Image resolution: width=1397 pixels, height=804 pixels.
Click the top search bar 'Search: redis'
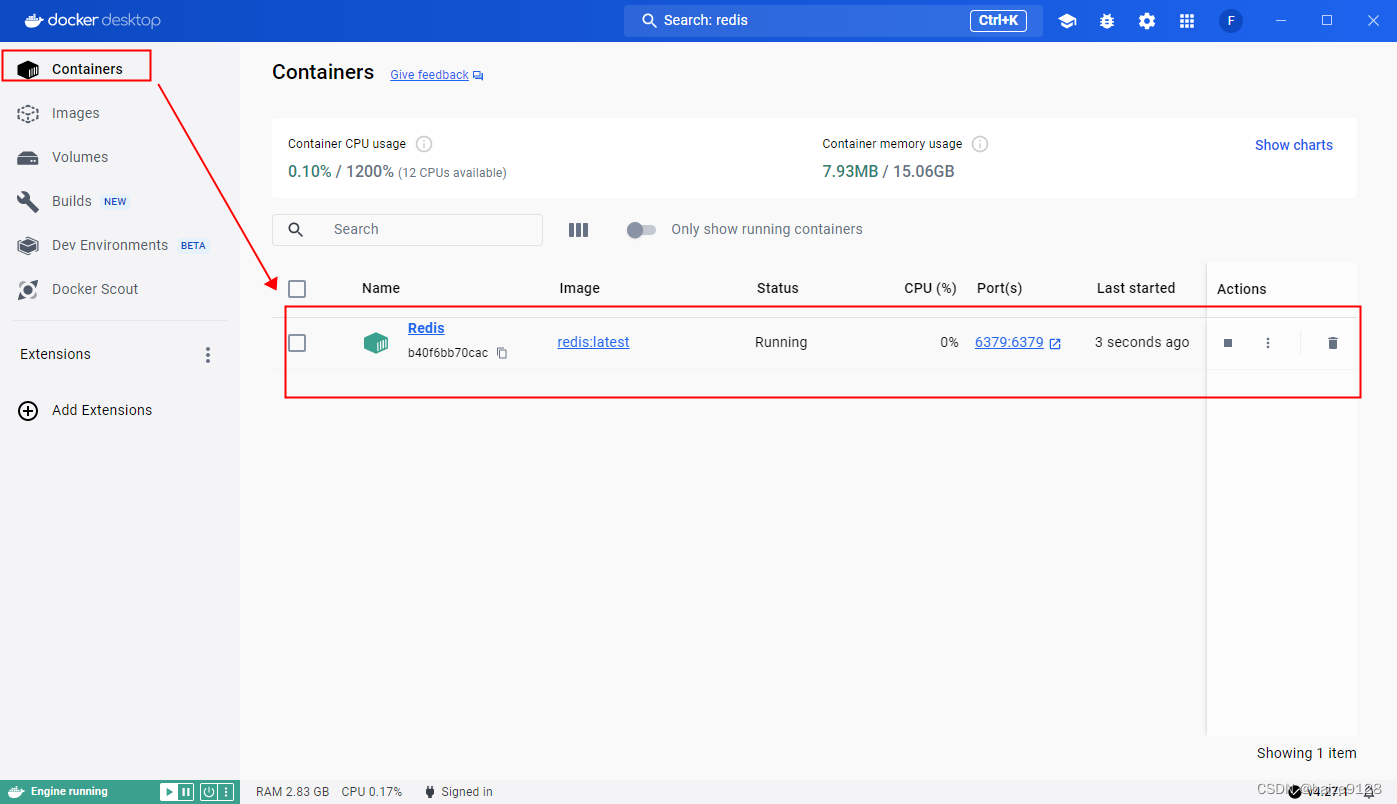833,21
